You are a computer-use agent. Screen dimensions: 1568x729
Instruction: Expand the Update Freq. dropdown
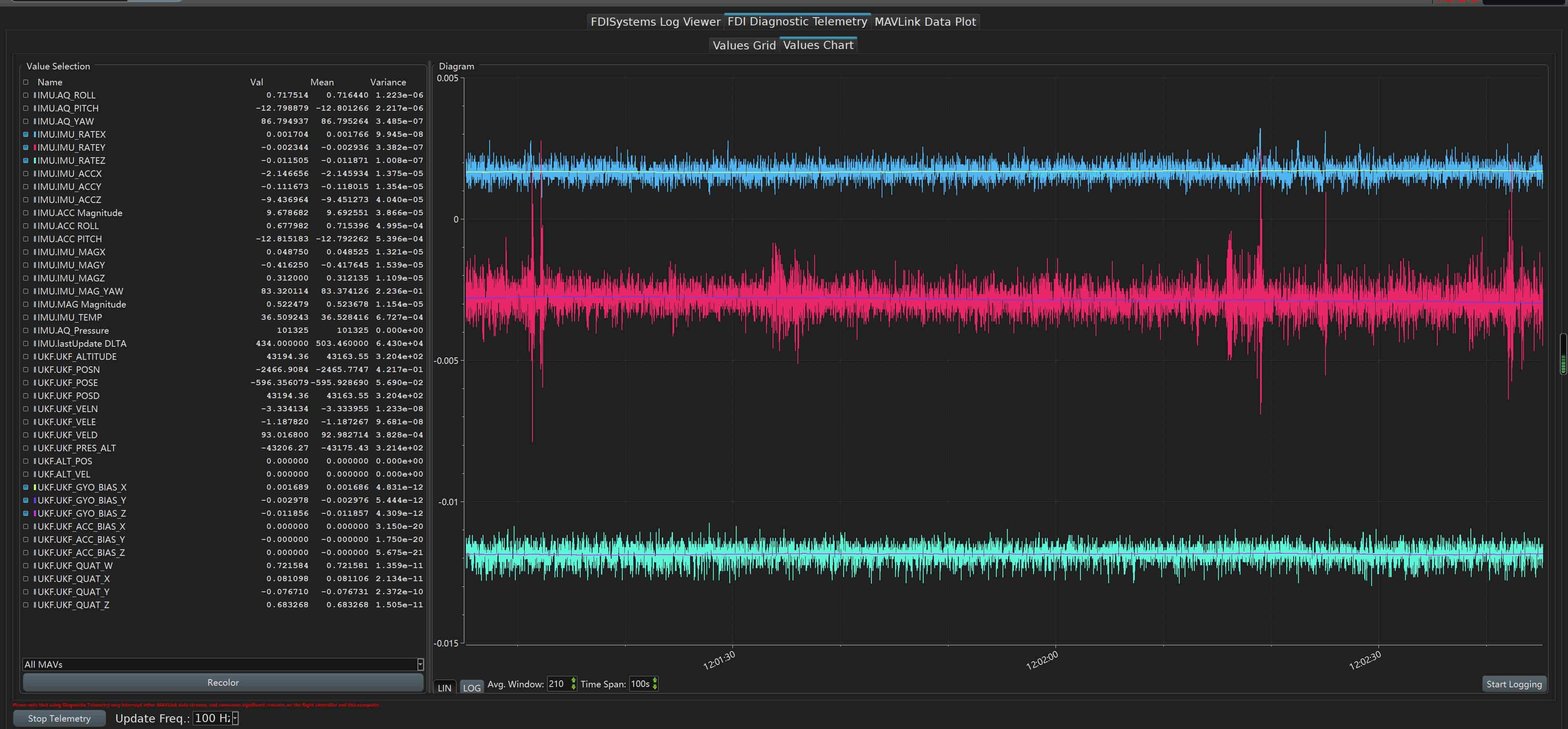click(235, 719)
